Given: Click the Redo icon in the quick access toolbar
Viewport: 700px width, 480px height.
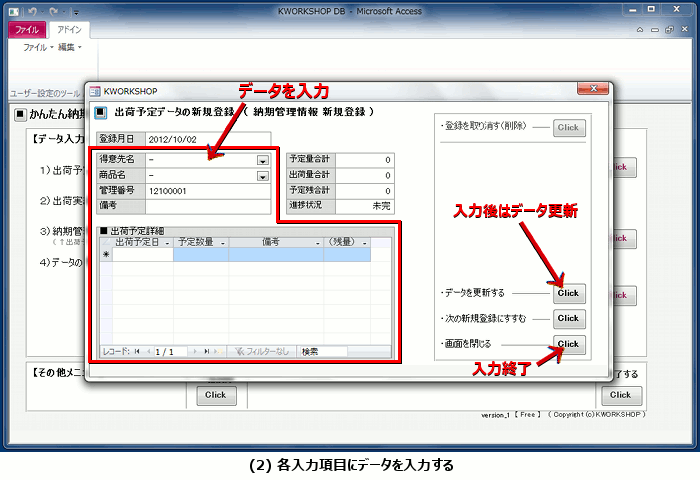Looking at the screenshot, I should [x=54, y=12].
